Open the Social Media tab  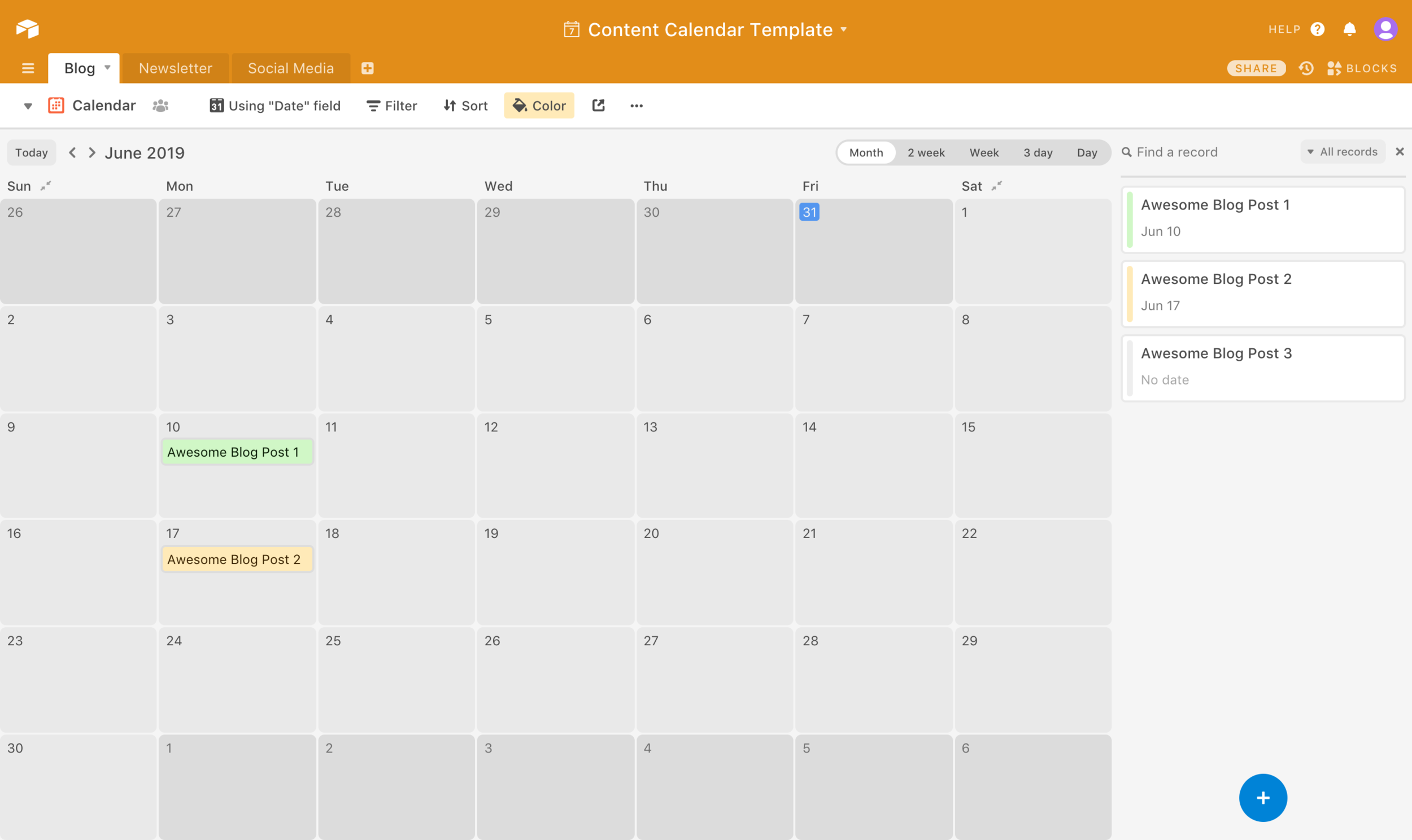point(290,68)
